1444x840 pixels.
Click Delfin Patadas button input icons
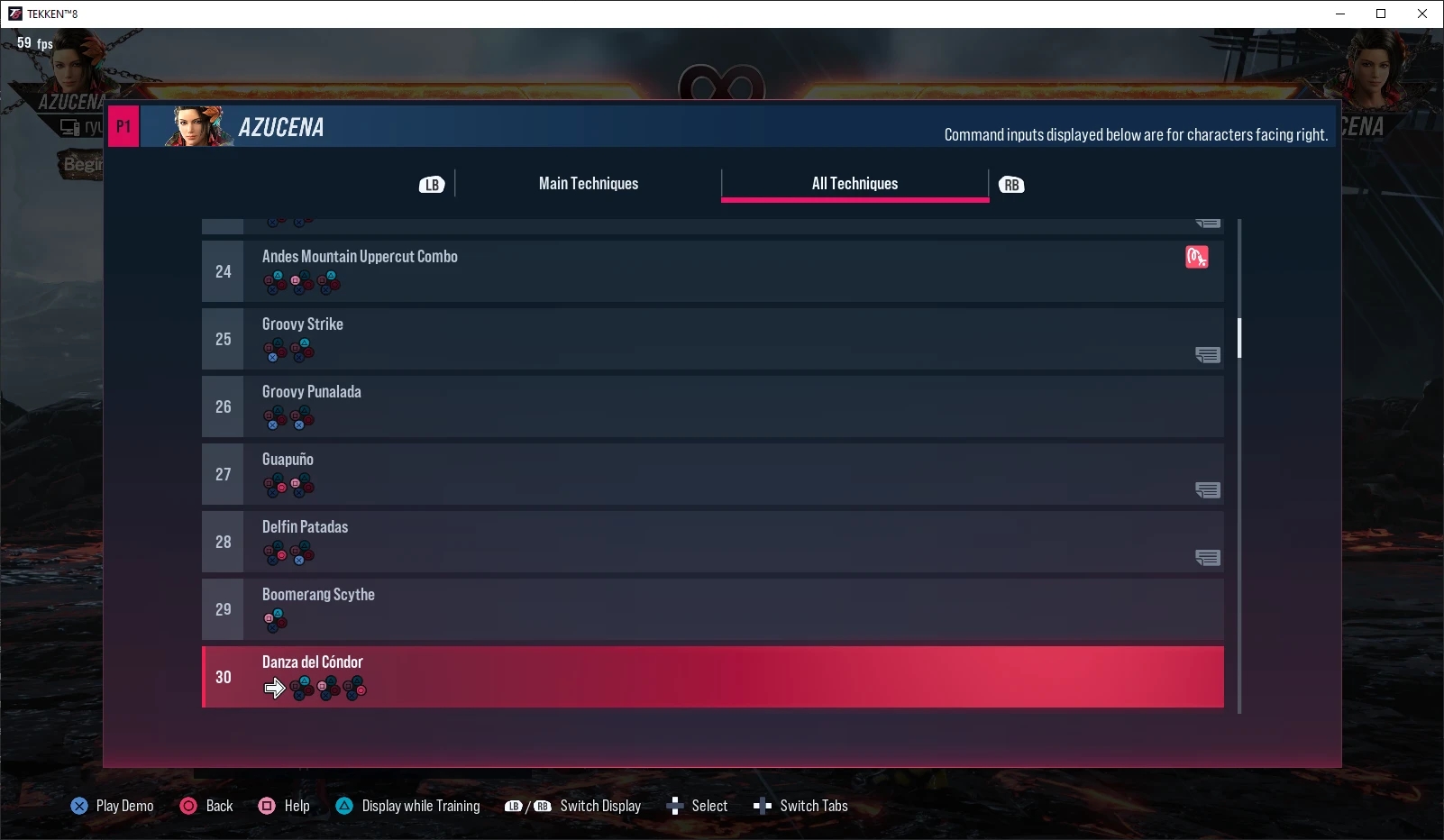point(288,553)
